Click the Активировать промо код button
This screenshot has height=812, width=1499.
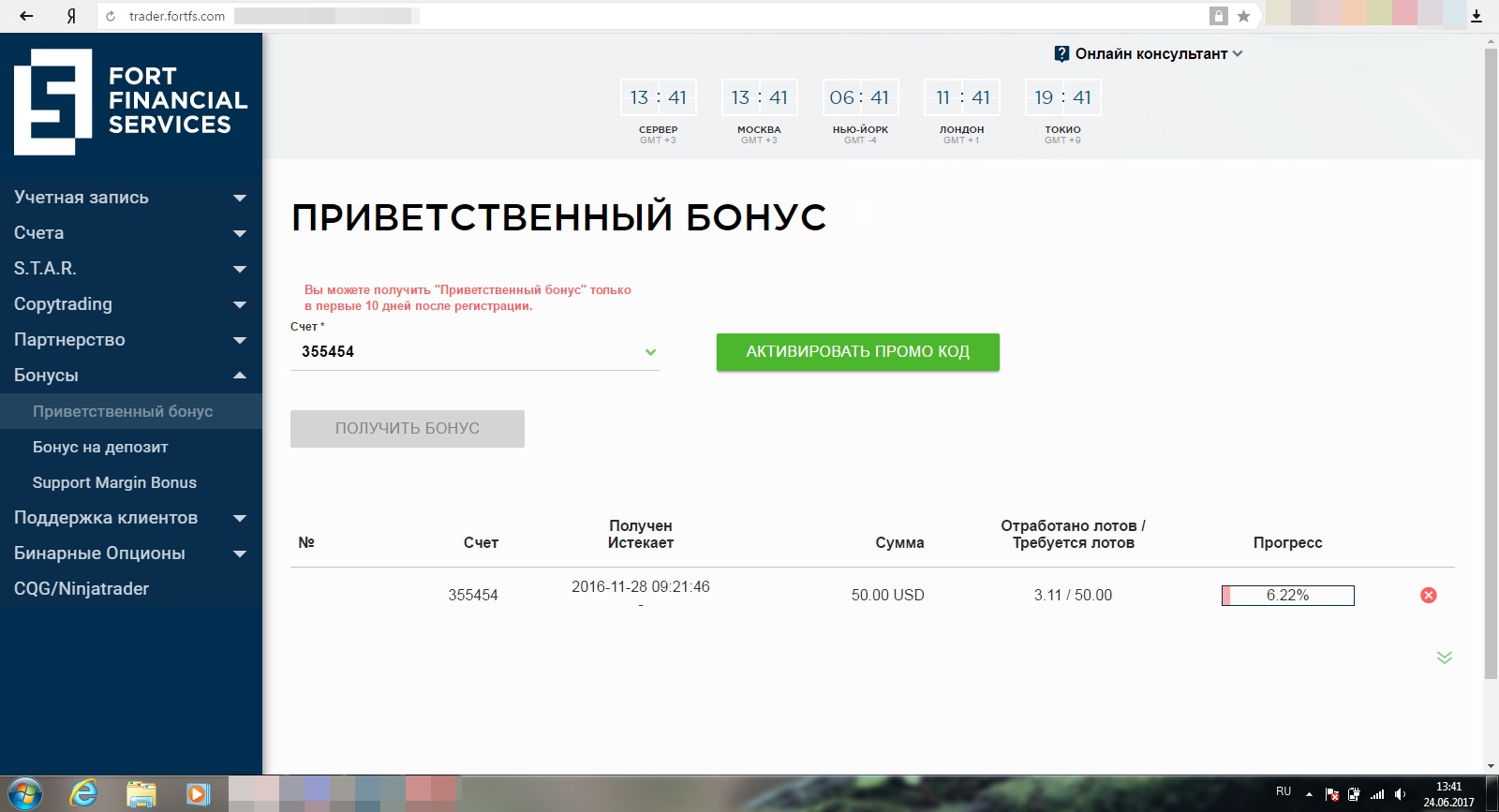click(x=857, y=352)
